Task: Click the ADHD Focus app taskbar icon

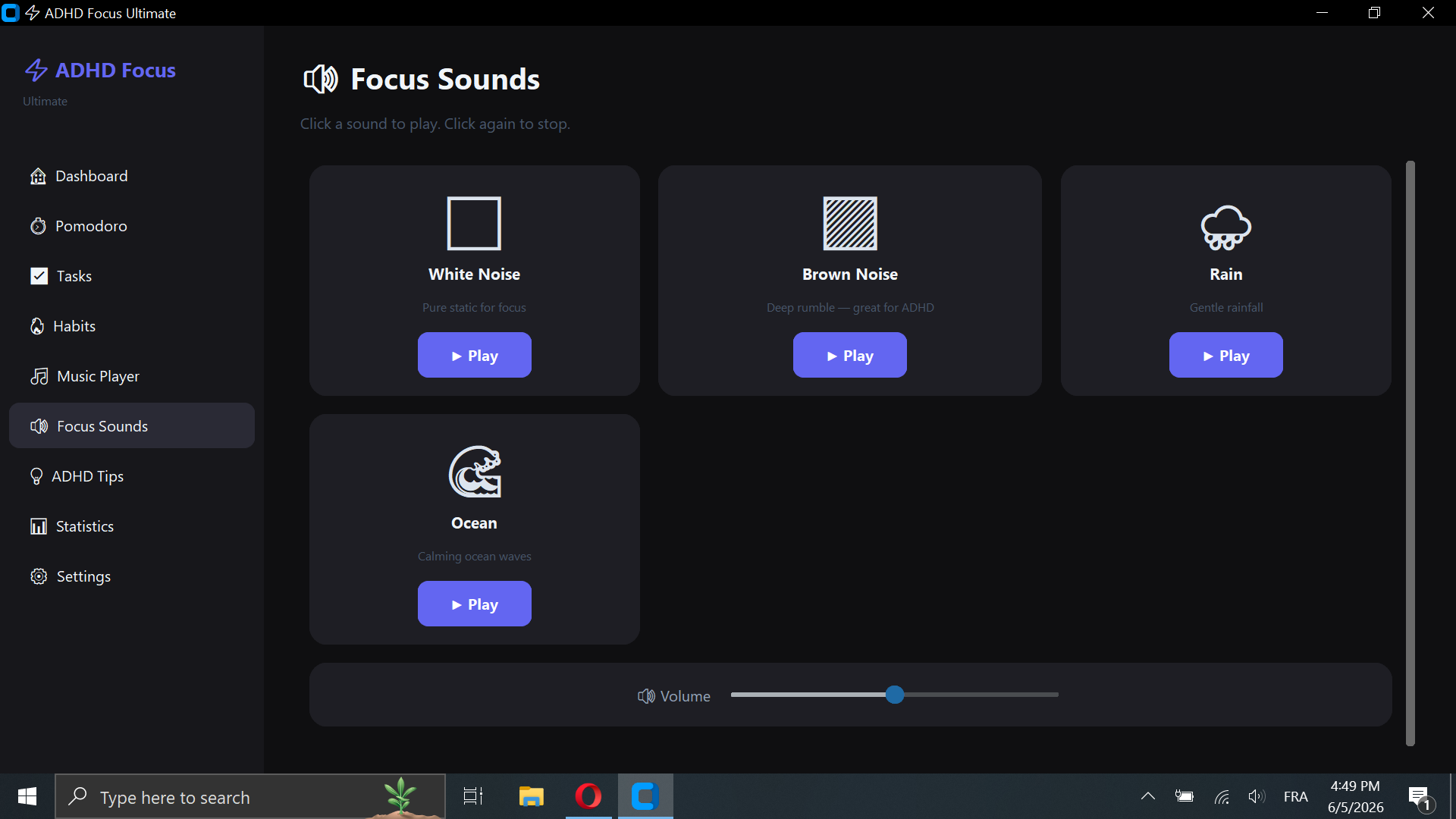Action: point(645,796)
